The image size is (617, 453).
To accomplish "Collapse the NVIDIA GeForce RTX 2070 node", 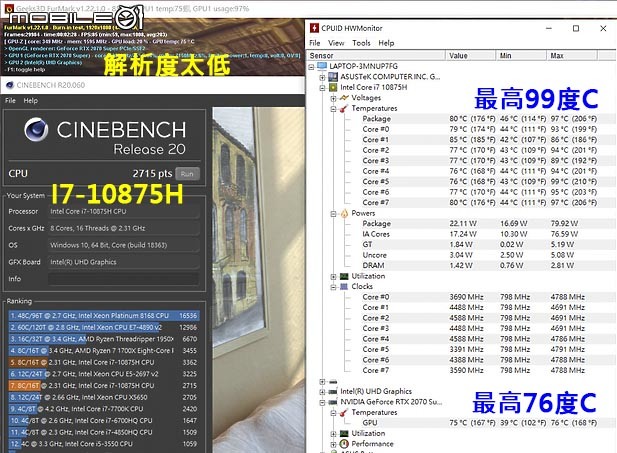I will 322,403.
